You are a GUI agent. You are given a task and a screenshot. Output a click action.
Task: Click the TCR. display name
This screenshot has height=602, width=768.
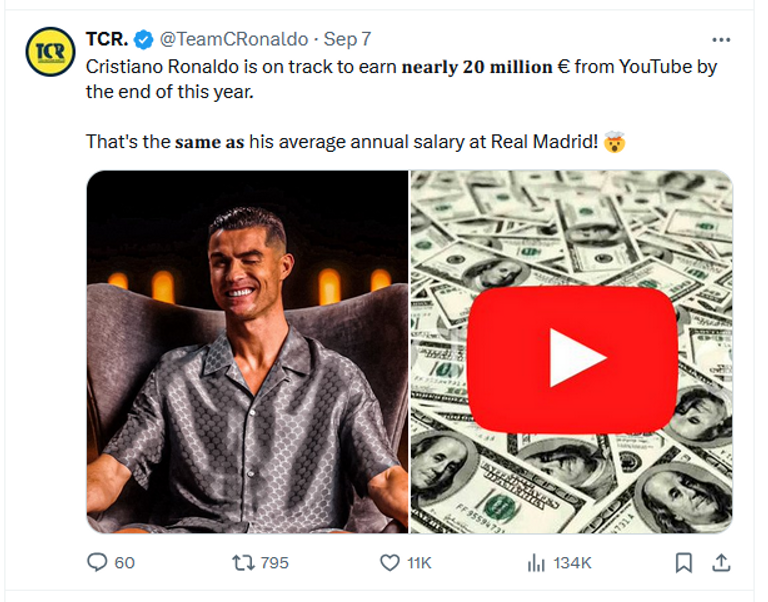click(x=107, y=39)
